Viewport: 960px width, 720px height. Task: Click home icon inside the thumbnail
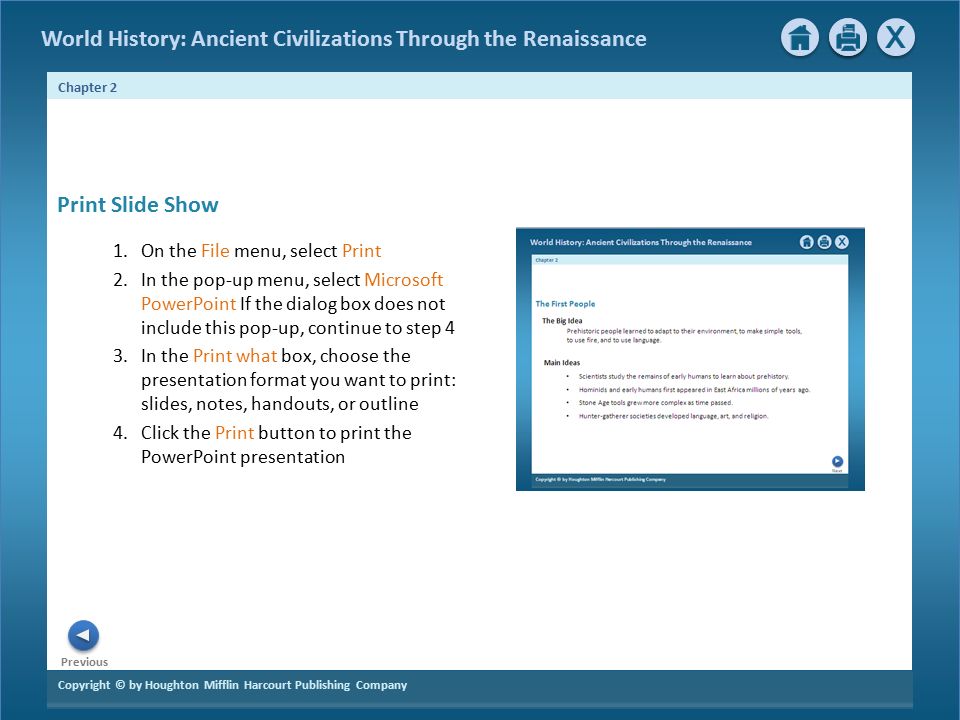[807, 242]
